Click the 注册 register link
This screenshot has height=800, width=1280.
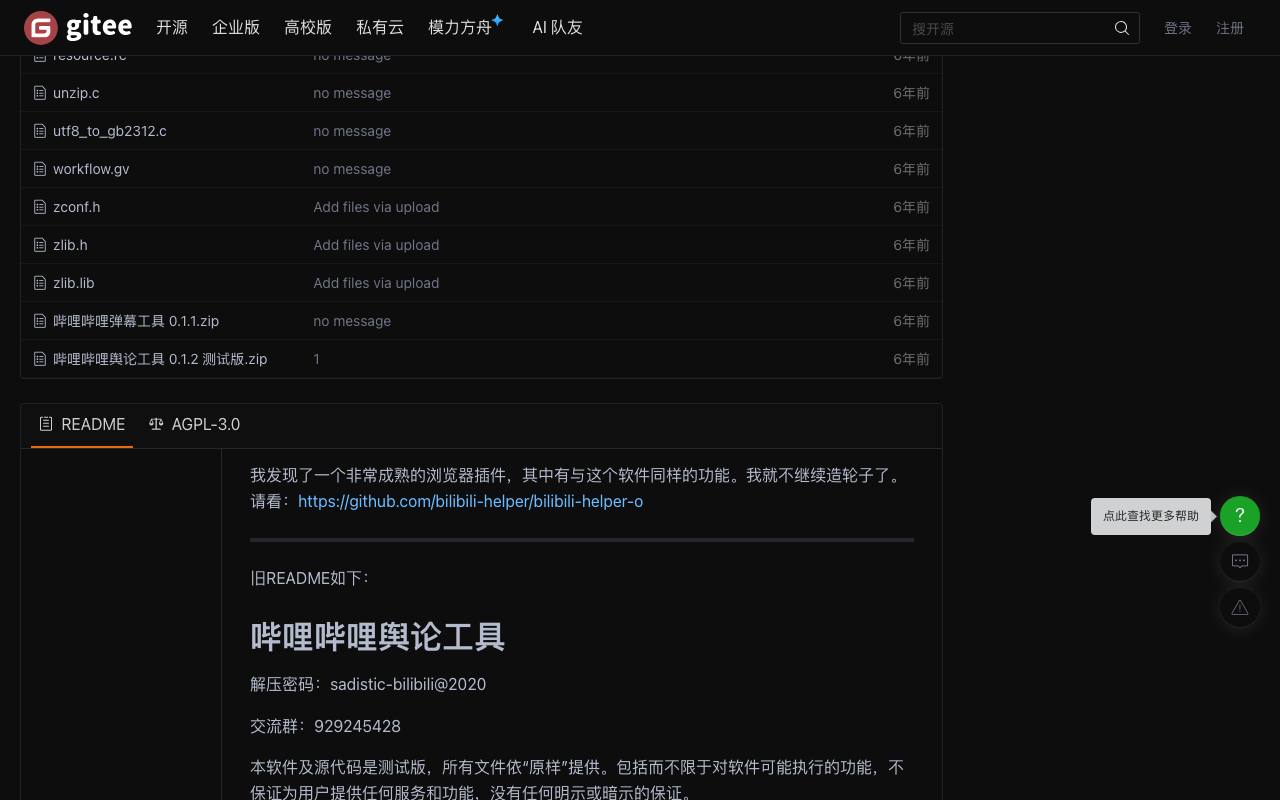coord(1230,28)
